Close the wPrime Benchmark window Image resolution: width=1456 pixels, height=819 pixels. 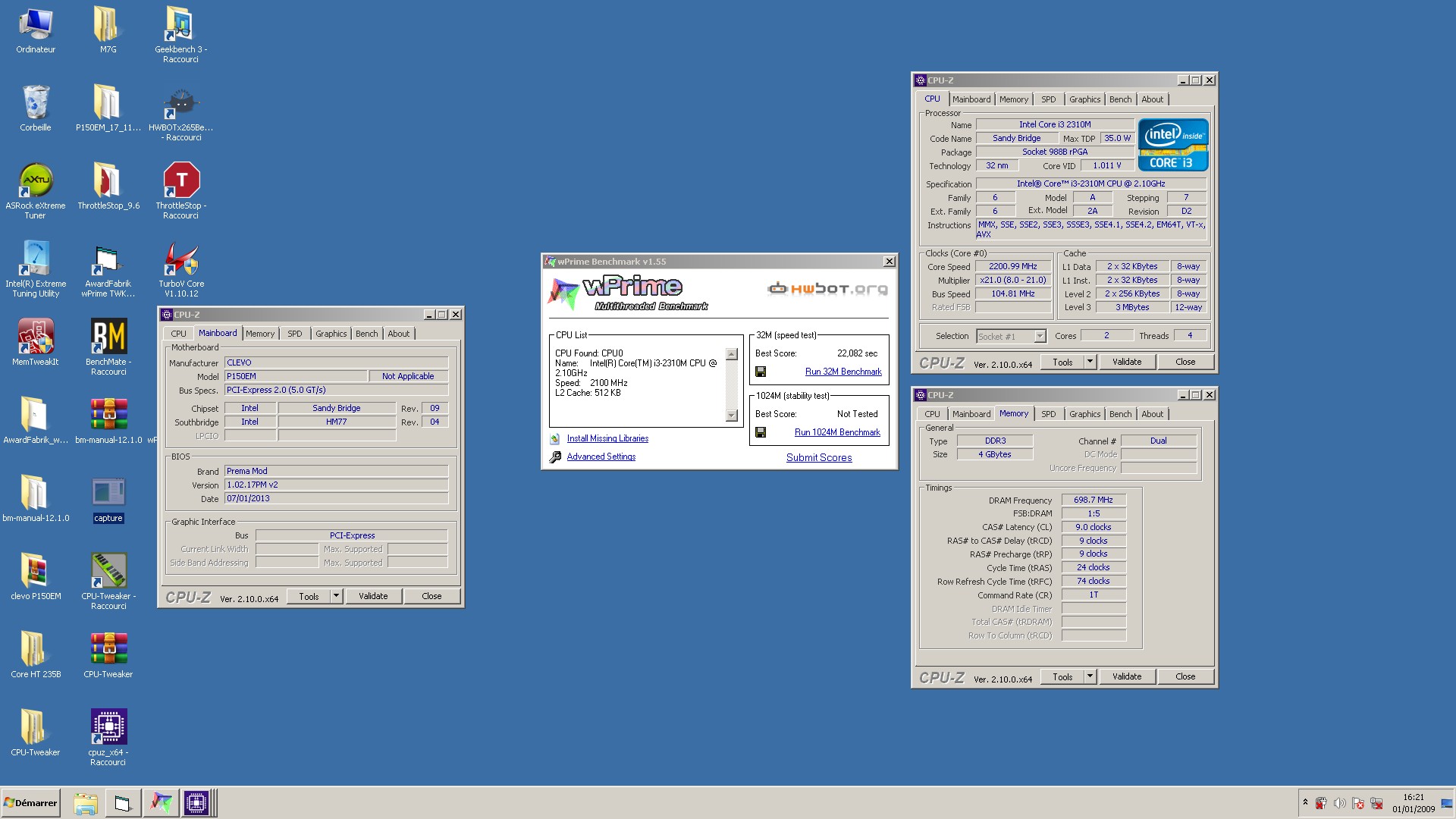point(889,262)
